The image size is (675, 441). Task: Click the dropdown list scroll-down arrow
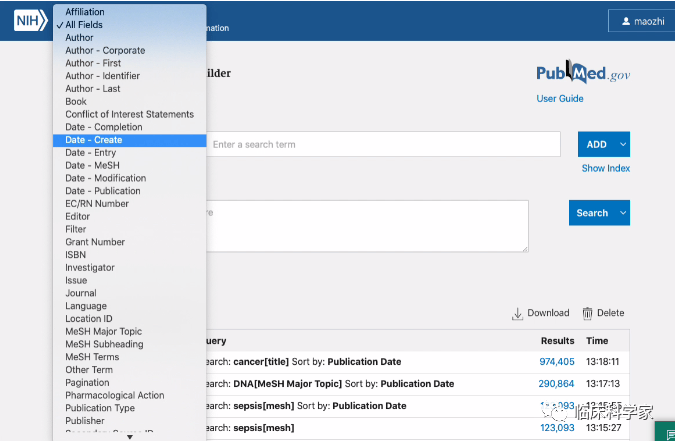click(130, 437)
